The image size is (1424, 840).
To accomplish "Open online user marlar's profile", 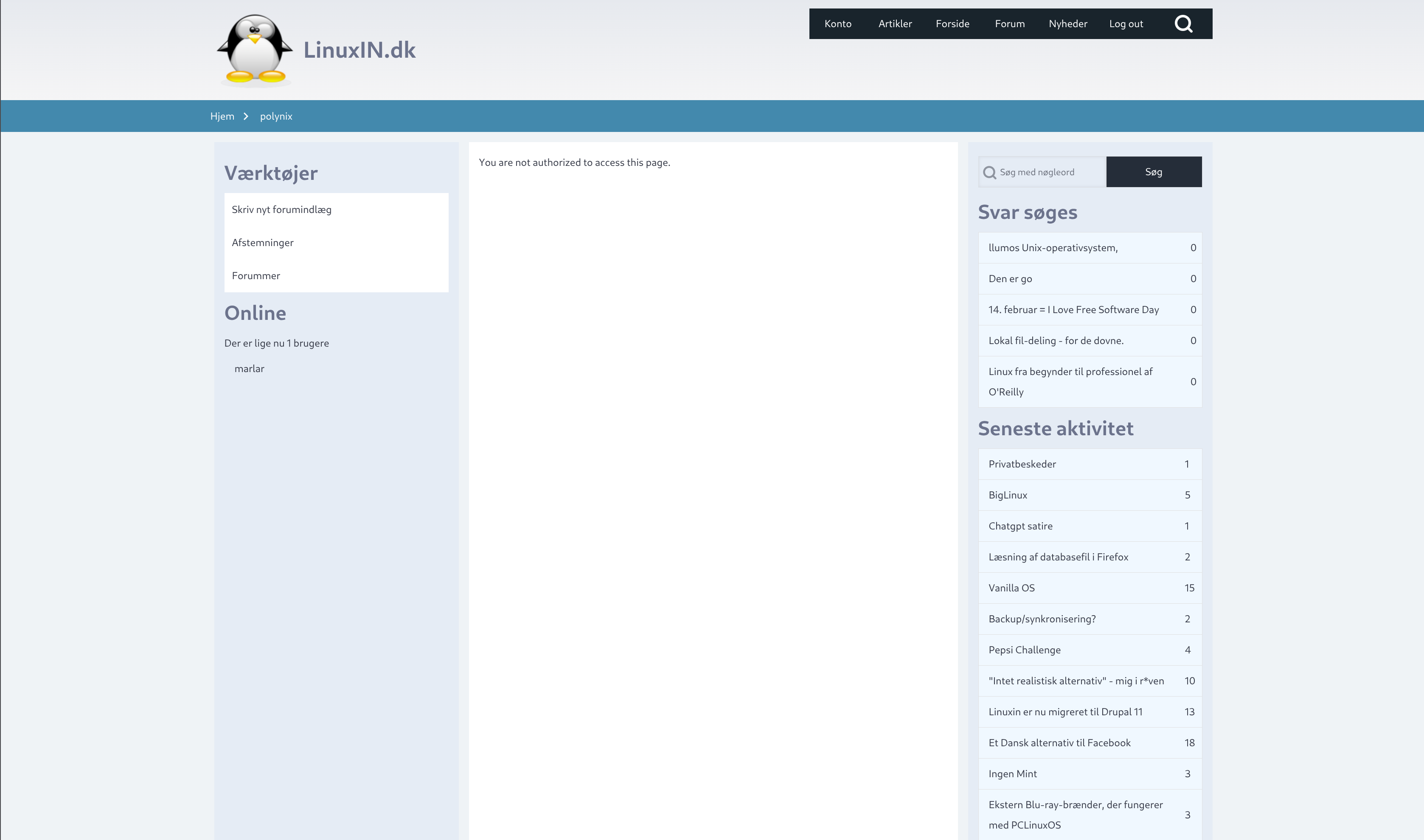I will pos(249,369).
